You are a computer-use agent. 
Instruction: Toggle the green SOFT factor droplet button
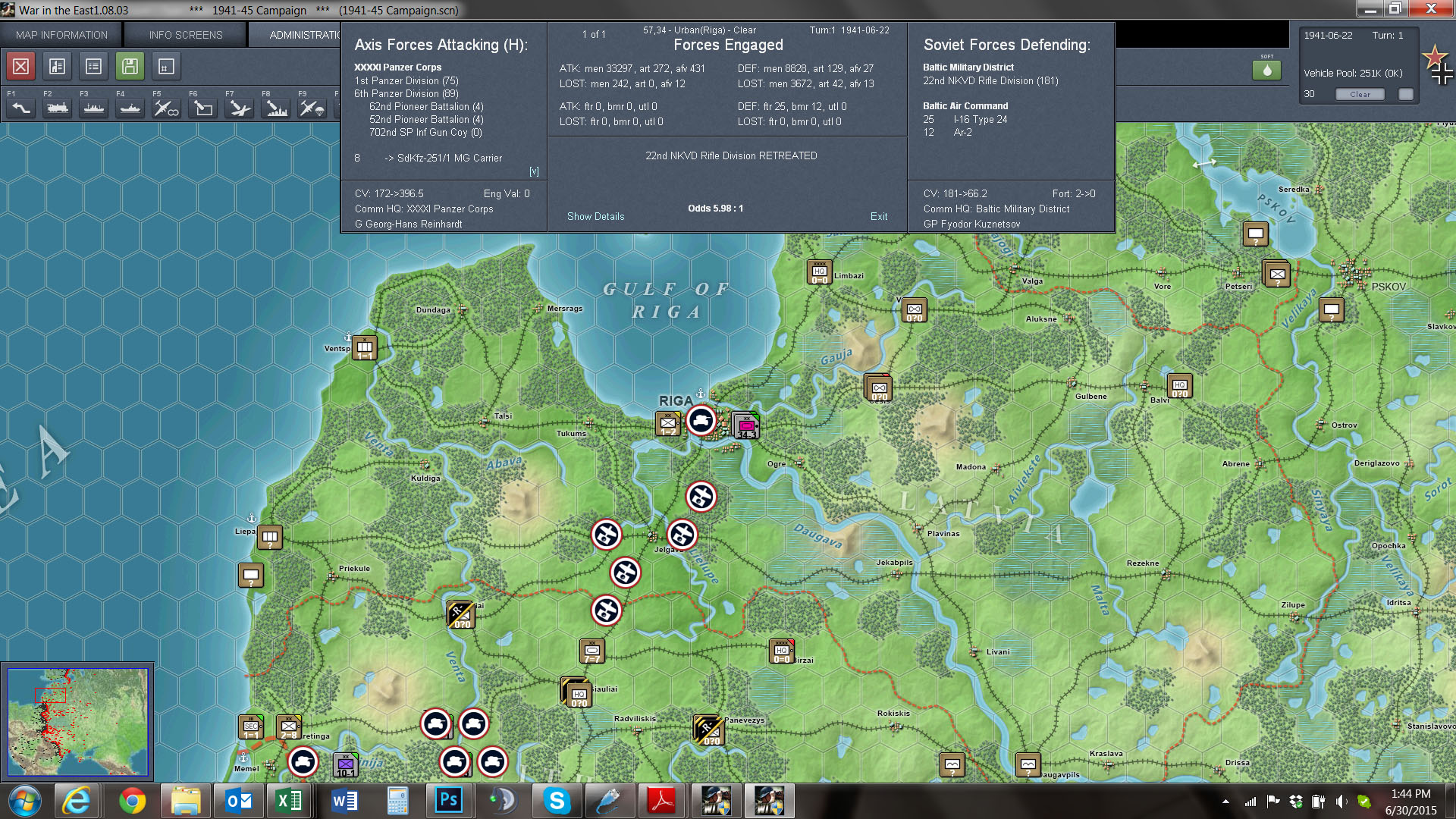click(1266, 70)
